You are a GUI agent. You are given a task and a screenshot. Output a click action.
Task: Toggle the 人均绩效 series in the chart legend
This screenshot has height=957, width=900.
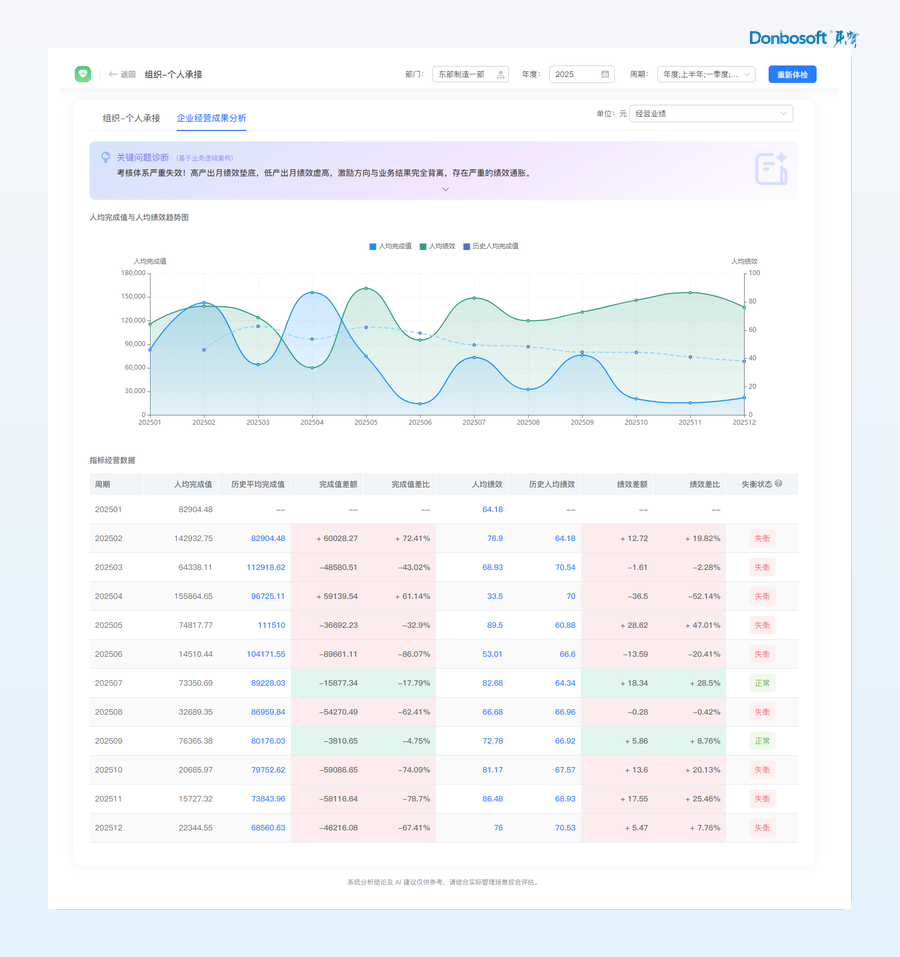[437, 246]
